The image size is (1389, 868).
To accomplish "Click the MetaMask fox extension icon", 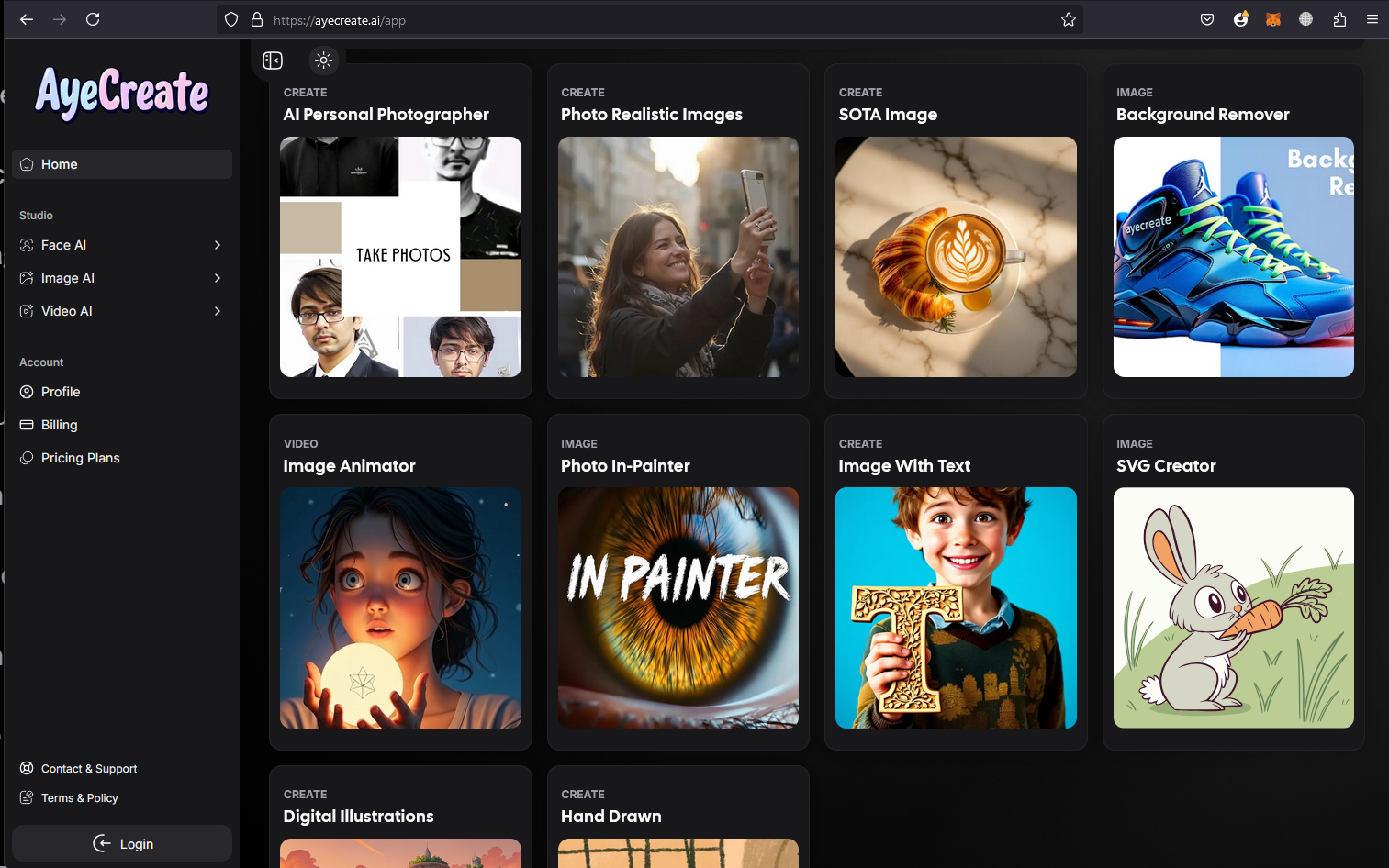I will coord(1273,19).
